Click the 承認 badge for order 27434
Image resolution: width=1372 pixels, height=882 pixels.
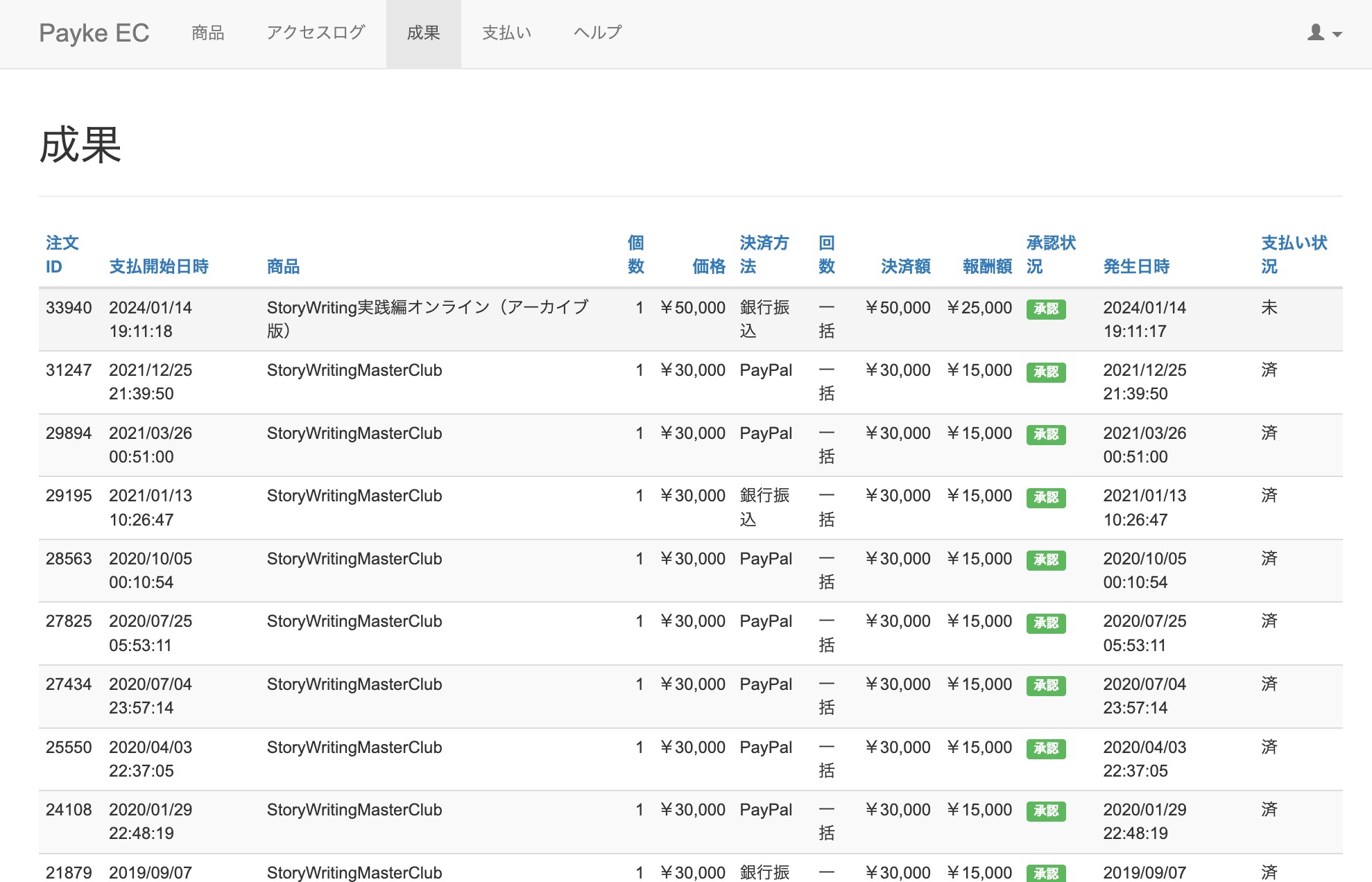pos(1046,686)
